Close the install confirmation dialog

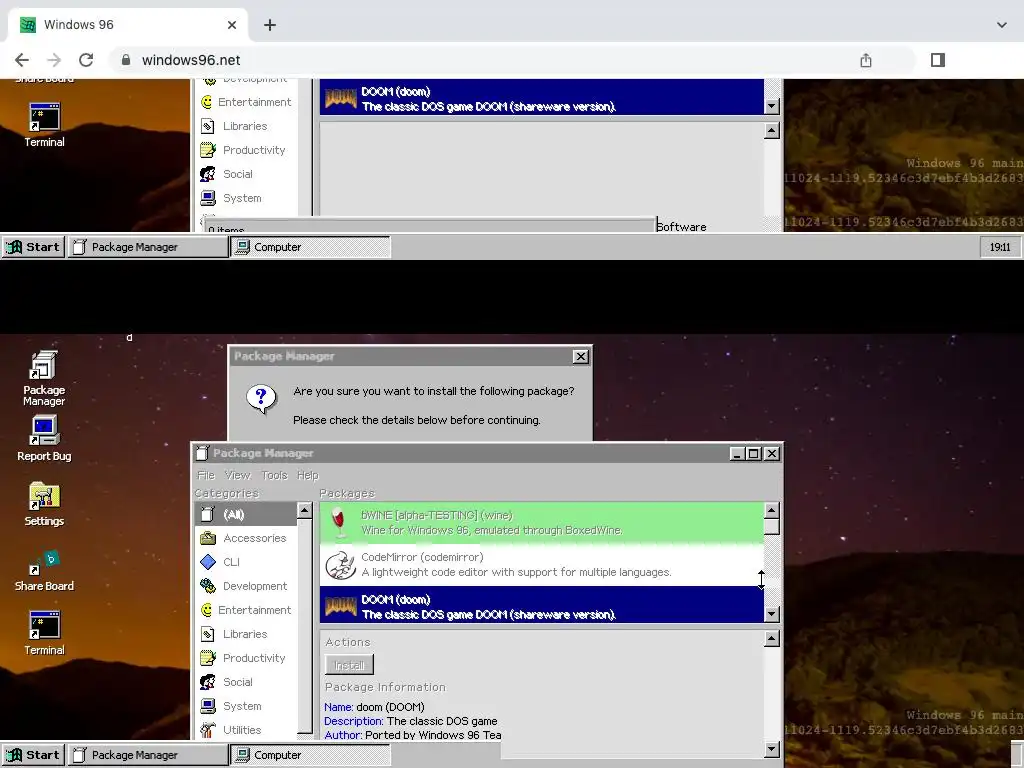(580, 357)
